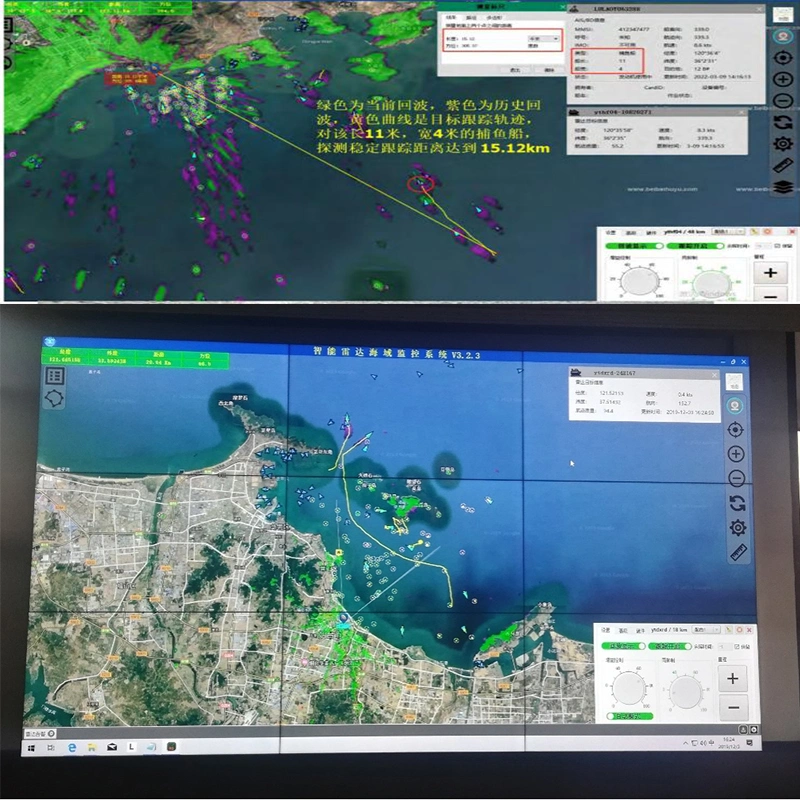
Task: Tick the checkbox in 18 km radar panel
Action: tap(736, 646)
